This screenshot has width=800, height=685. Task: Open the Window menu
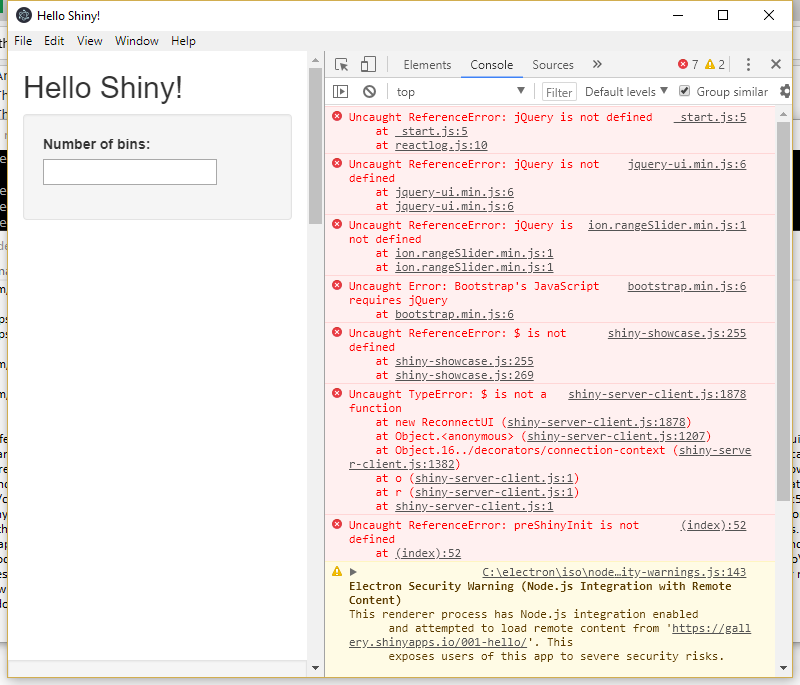point(136,41)
